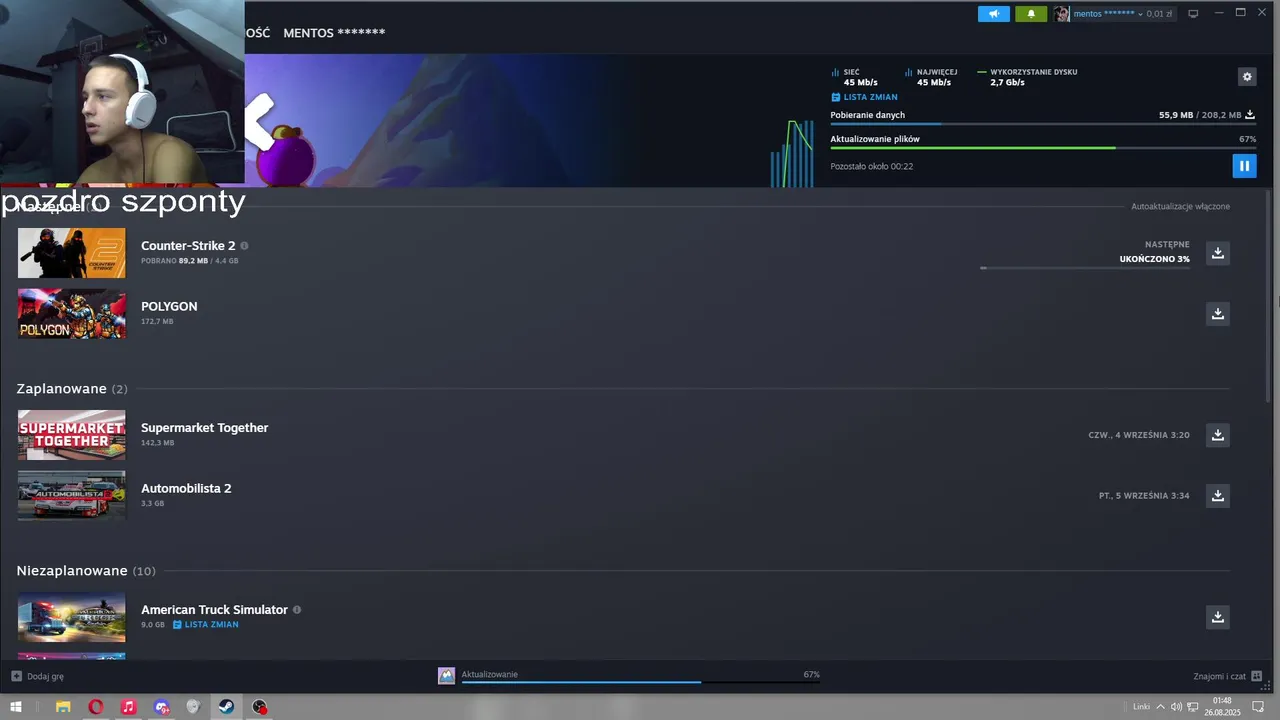This screenshot has height=720, width=1280.
Task: Click the Aktualizowanie status bar at bottom
Action: coord(640,676)
